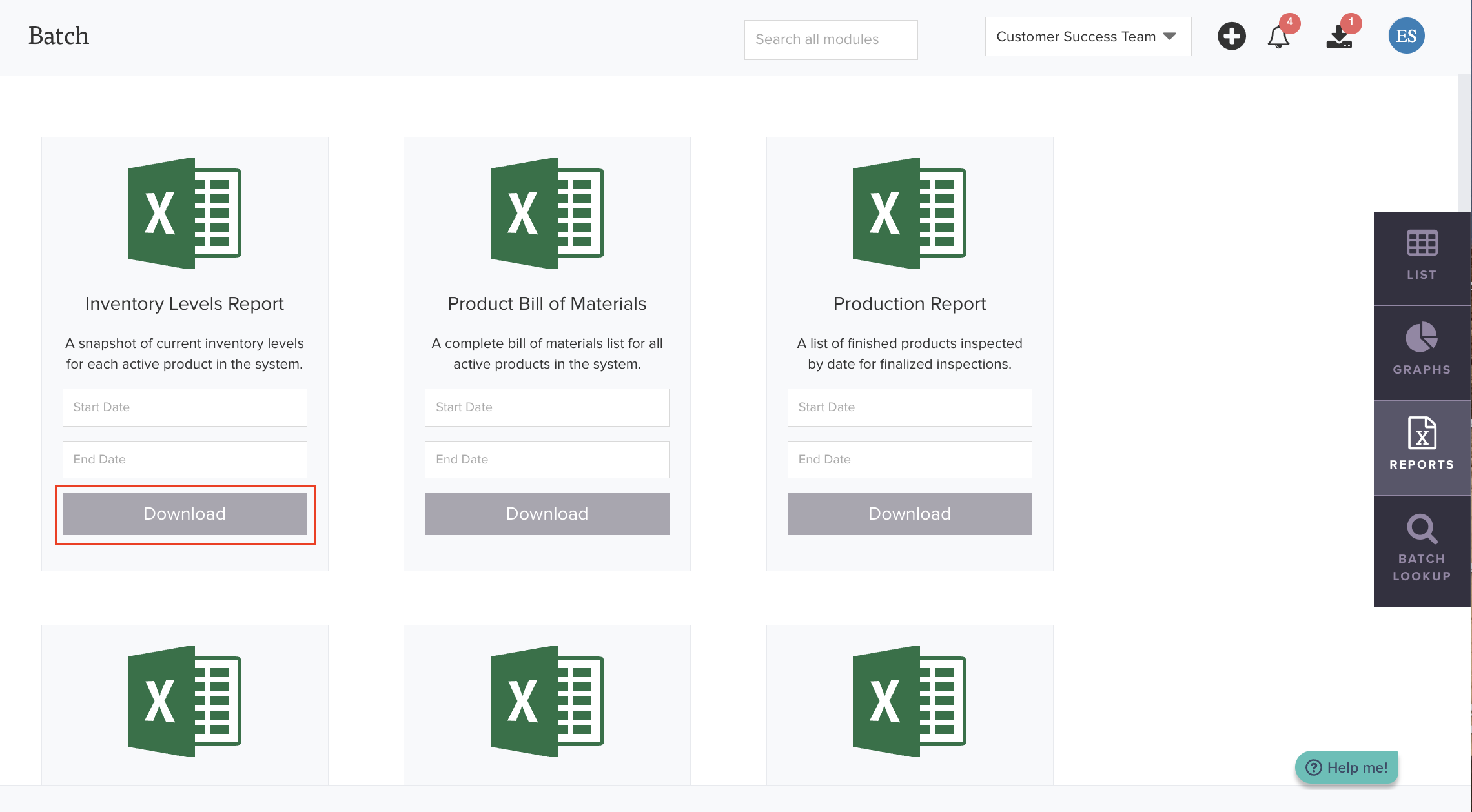This screenshot has height=812, width=1472.
Task: Download the Product Bill of Materials
Action: 547,514
